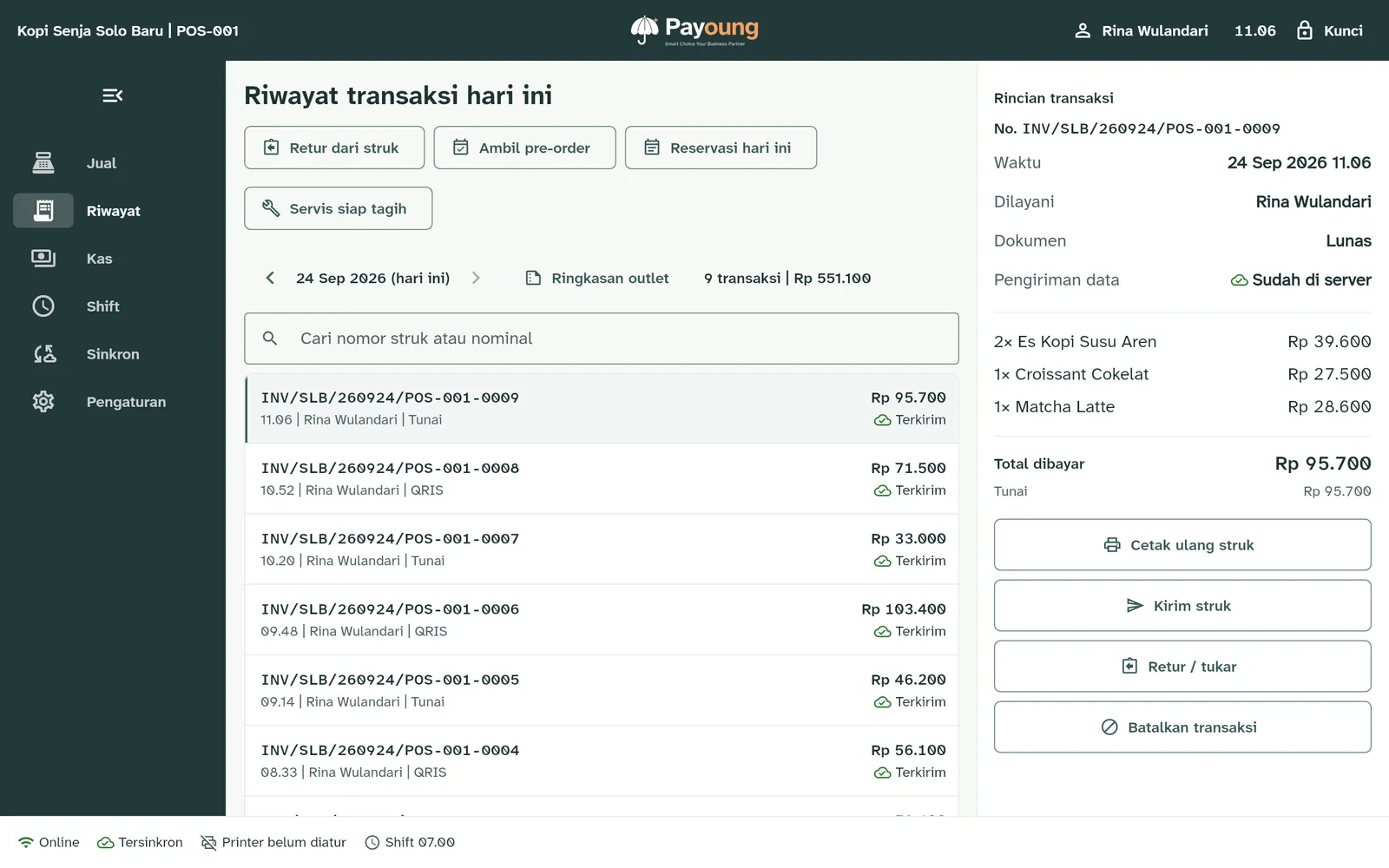Click the Shift clock icon in sidebar
This screenshot has width=1389, height=868.
(43, 306)
